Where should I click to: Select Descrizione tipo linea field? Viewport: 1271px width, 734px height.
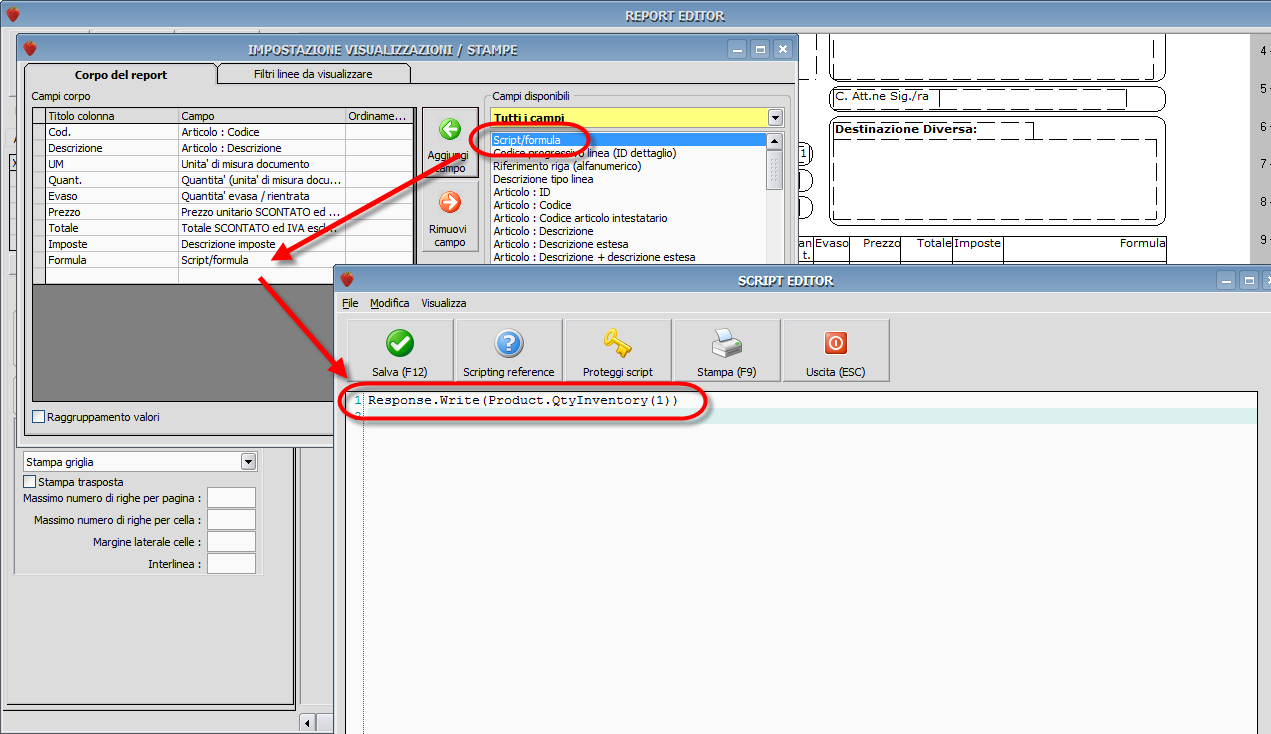(628, 179)
